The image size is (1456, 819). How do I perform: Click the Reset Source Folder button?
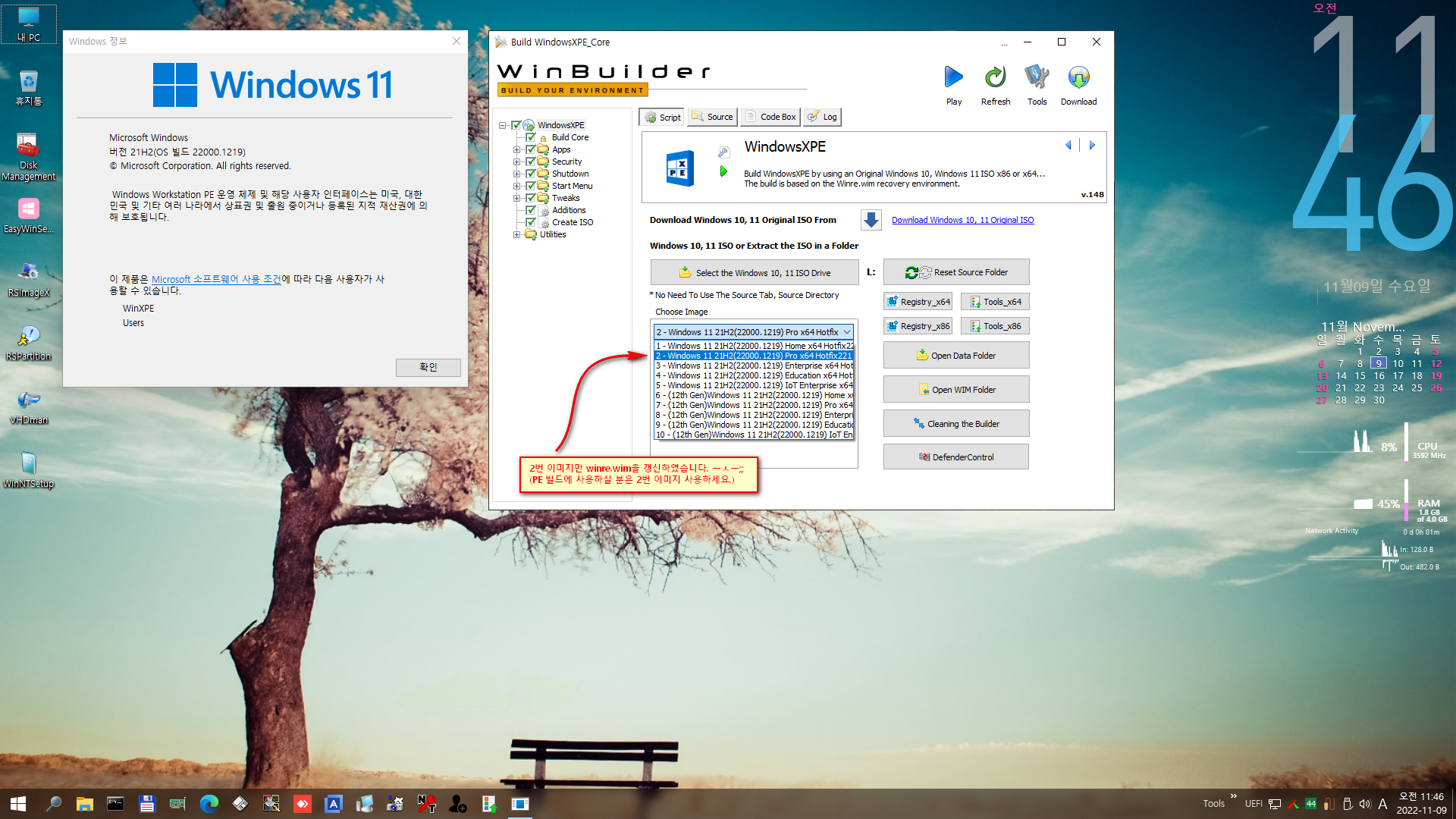pos(956,272)
